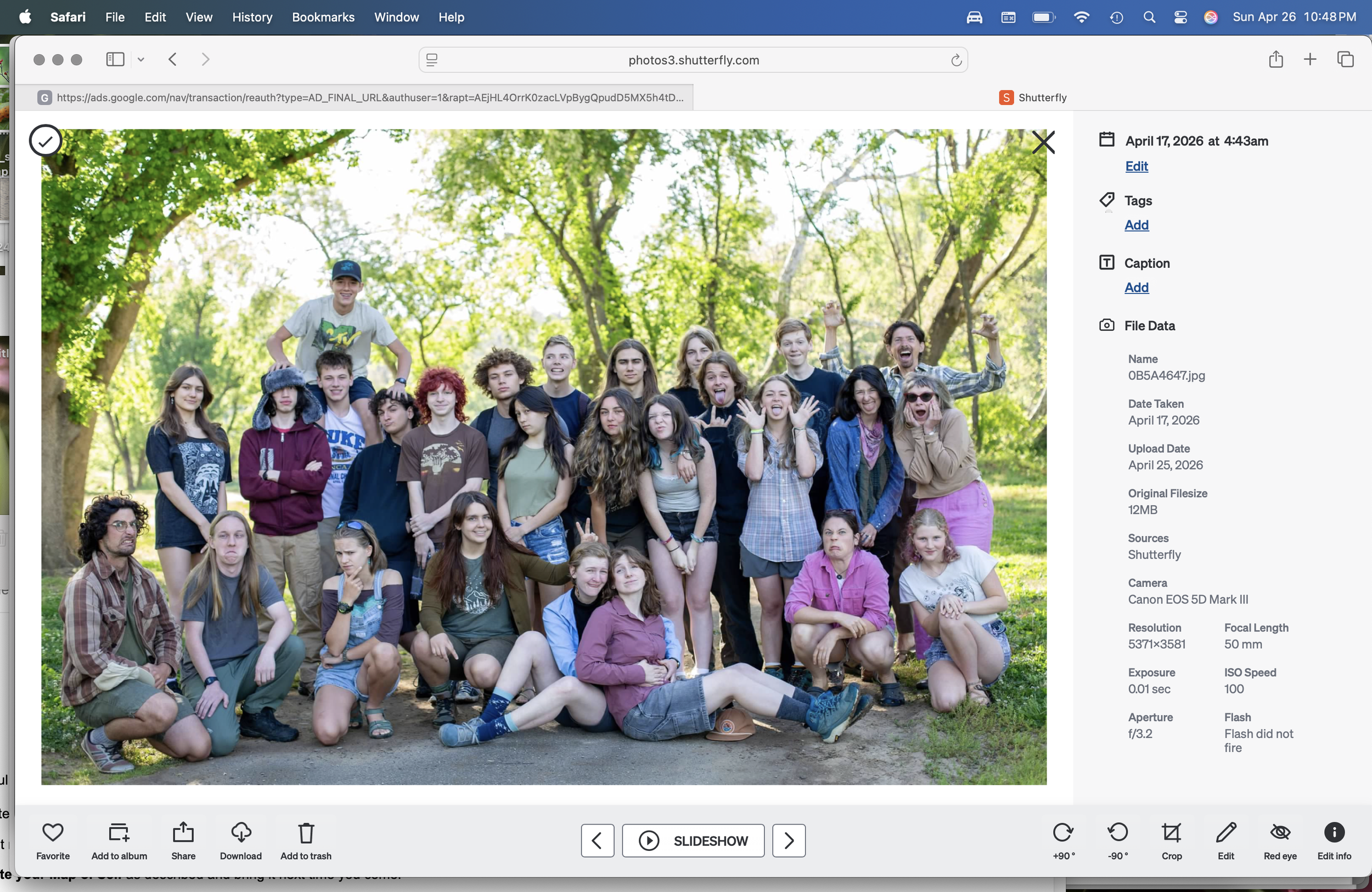Image resolution: width=1372 pixels, height=892 pixels.
Task: Start the SLIDESHOW playback
Action: [x=693, y=841]
